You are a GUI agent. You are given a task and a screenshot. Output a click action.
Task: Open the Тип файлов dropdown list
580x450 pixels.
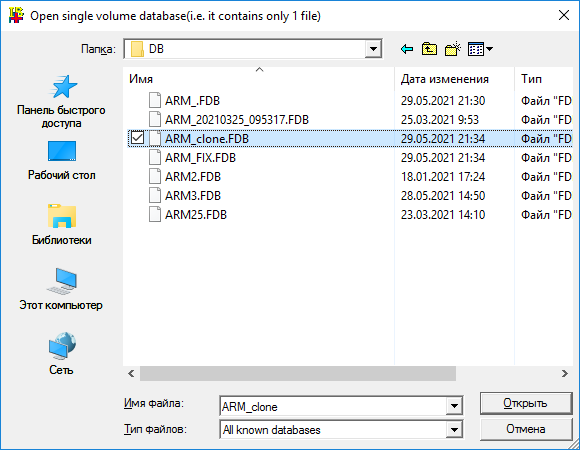pos(454,430)
